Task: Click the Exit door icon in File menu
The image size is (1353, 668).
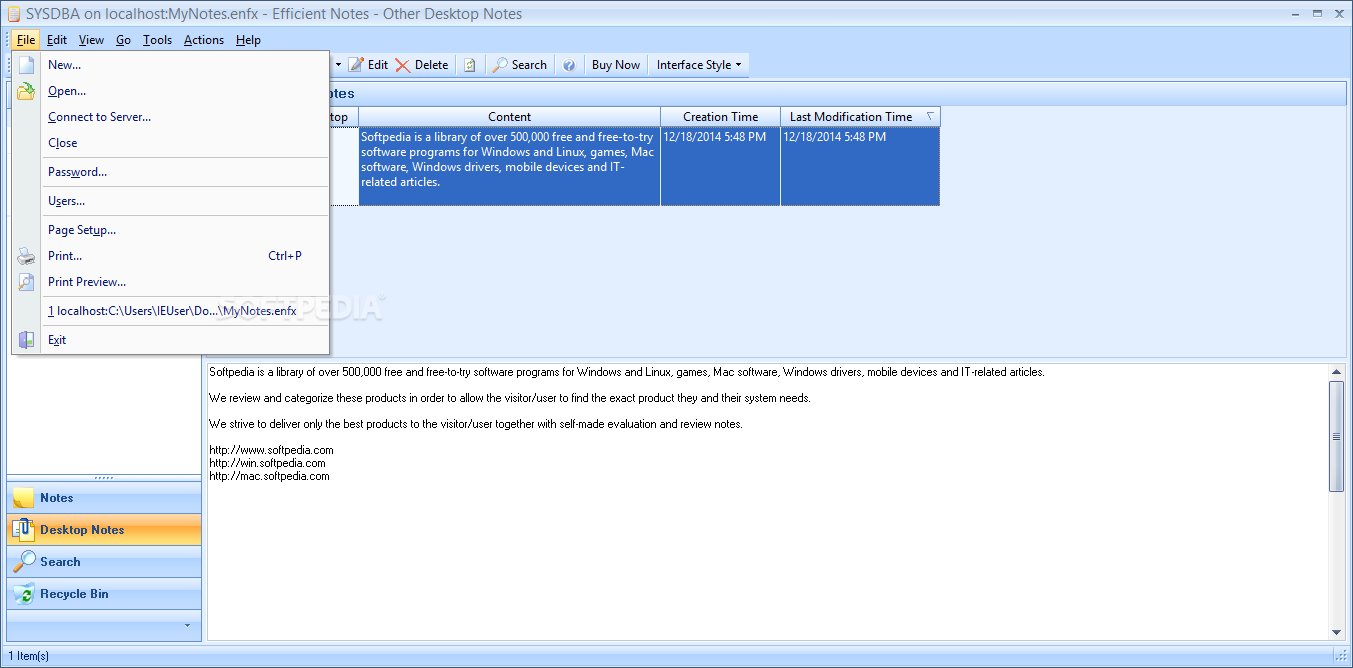Action: (x=27, y=340)
